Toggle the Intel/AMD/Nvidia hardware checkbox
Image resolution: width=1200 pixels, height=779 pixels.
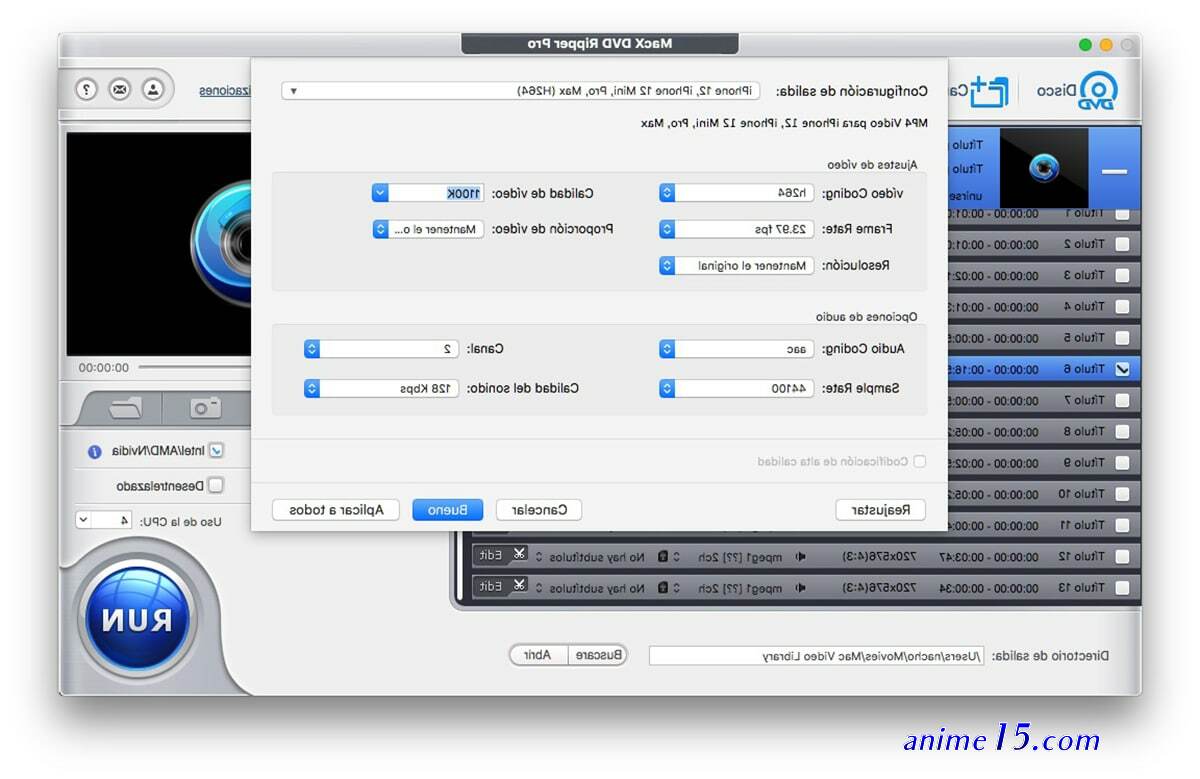click(216, 451)
